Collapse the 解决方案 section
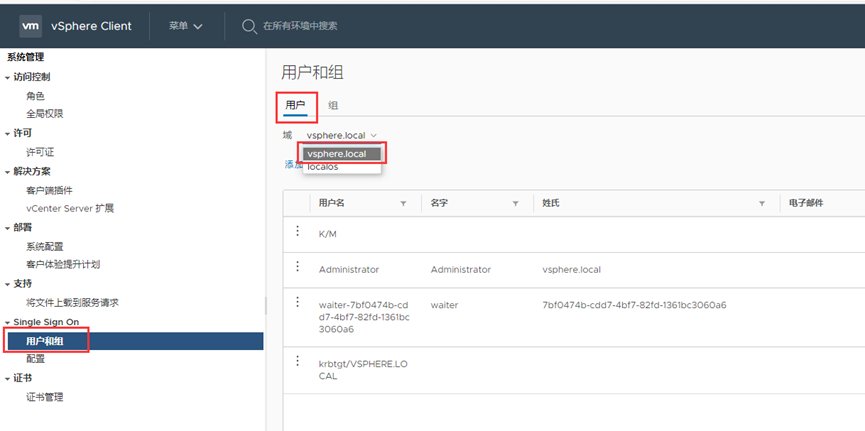 [x=7, y=172]
